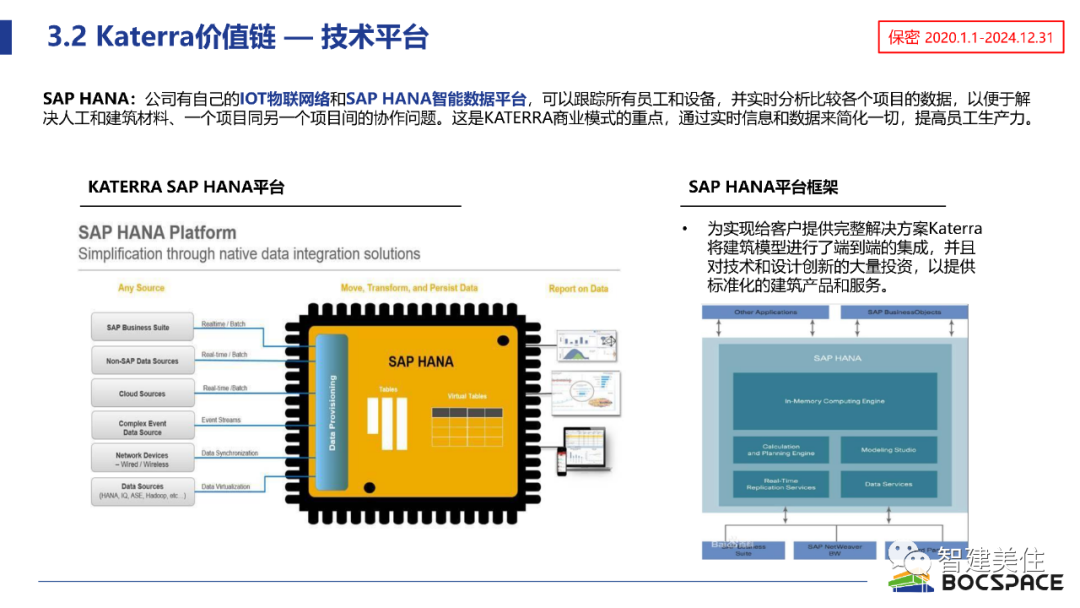Click the Data Virtualization connector label
The width and height of the screenshot is (1080, 608).
pos(226,486)
